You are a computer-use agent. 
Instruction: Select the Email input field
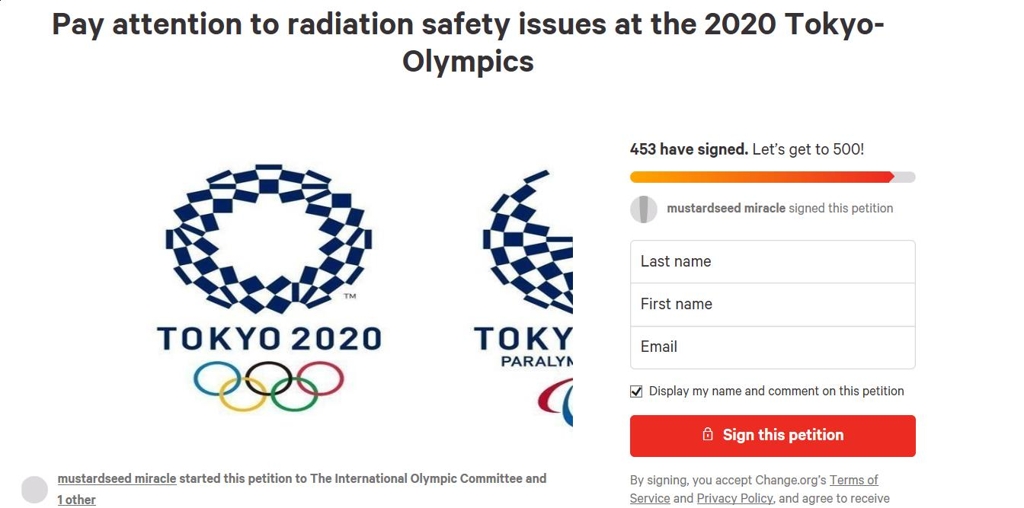[x=773, y=347]
